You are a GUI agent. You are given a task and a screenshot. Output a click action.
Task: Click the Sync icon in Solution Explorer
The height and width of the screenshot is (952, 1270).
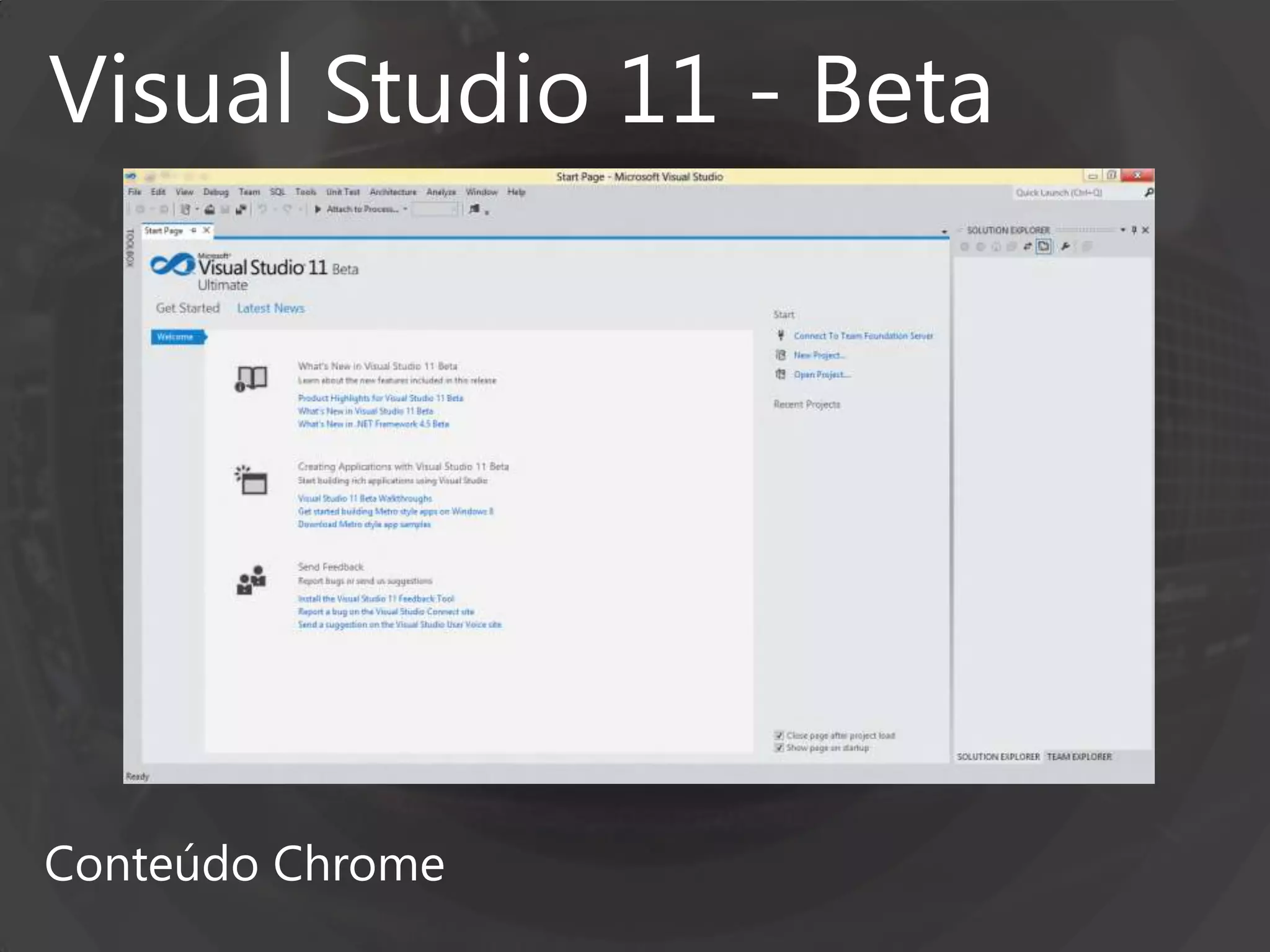click(1028, 247)
